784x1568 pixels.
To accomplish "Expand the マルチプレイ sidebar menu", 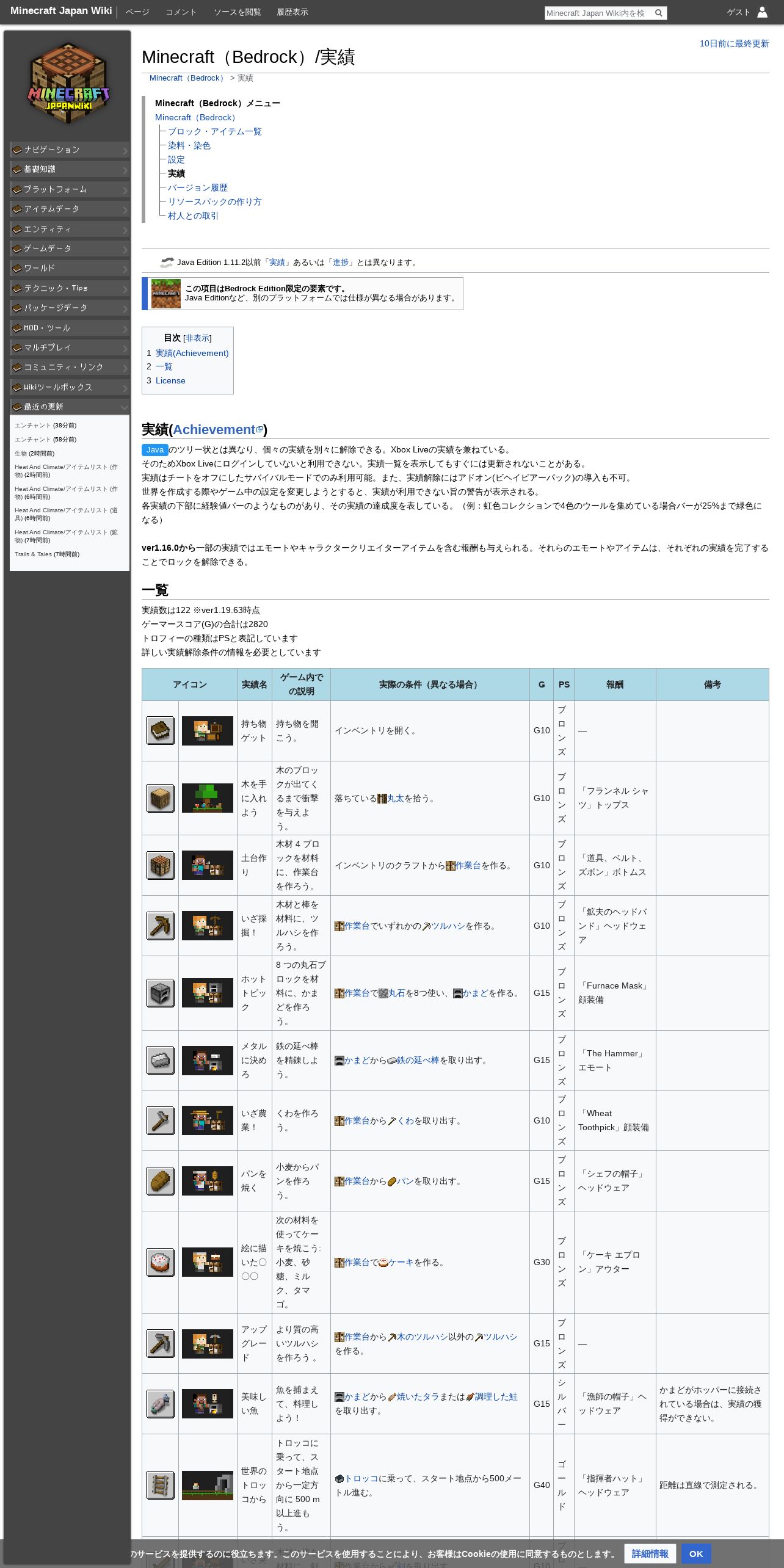I will pyautogui.click(x=70, y=347).
